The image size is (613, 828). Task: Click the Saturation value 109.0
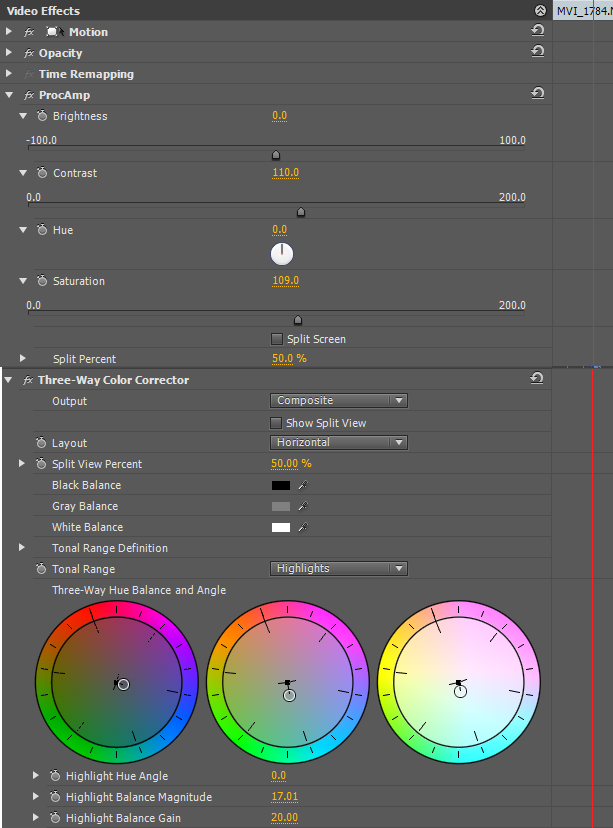pos(286,280)
